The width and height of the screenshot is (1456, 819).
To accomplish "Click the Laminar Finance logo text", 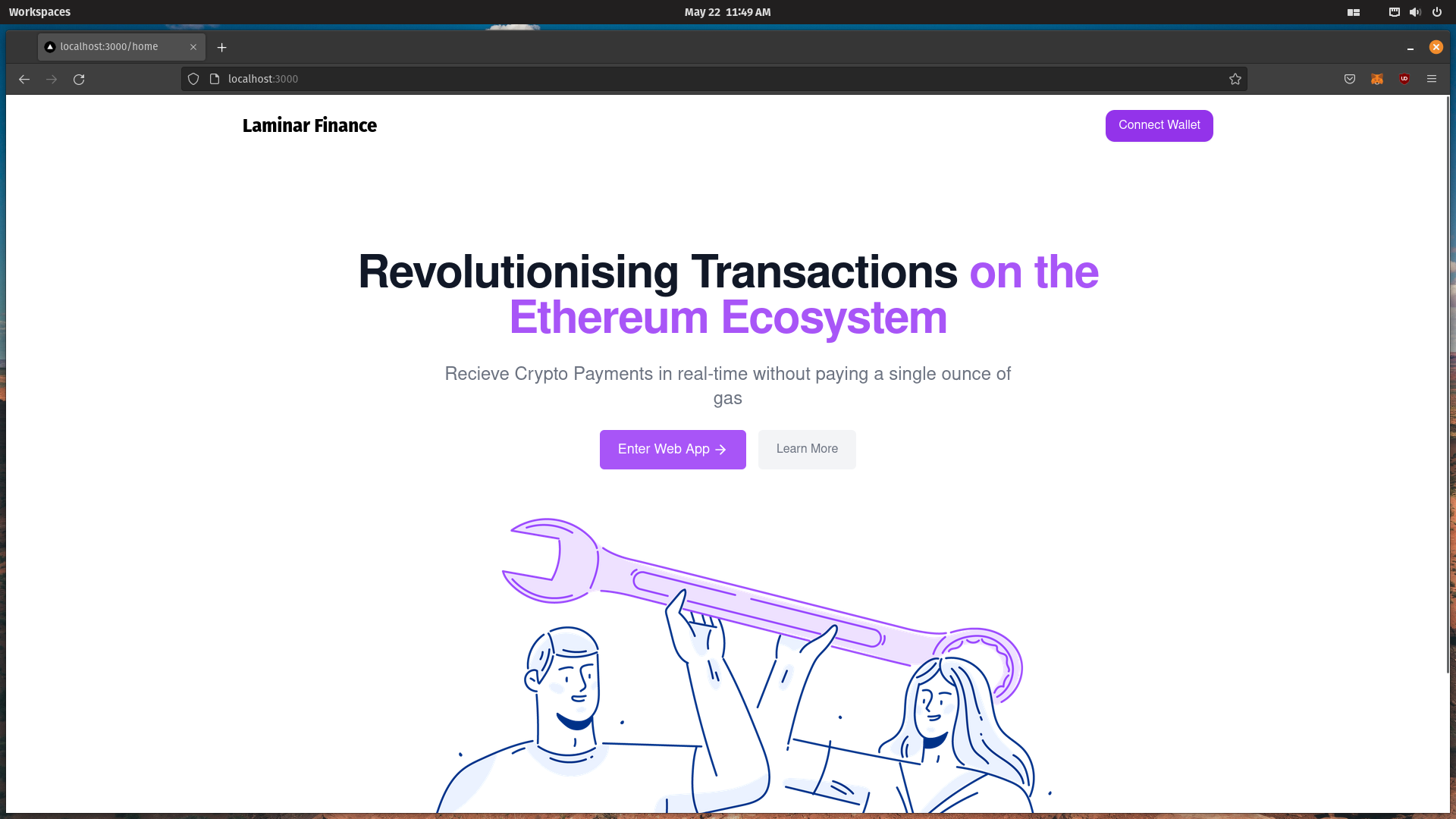I will pos(310,125).
